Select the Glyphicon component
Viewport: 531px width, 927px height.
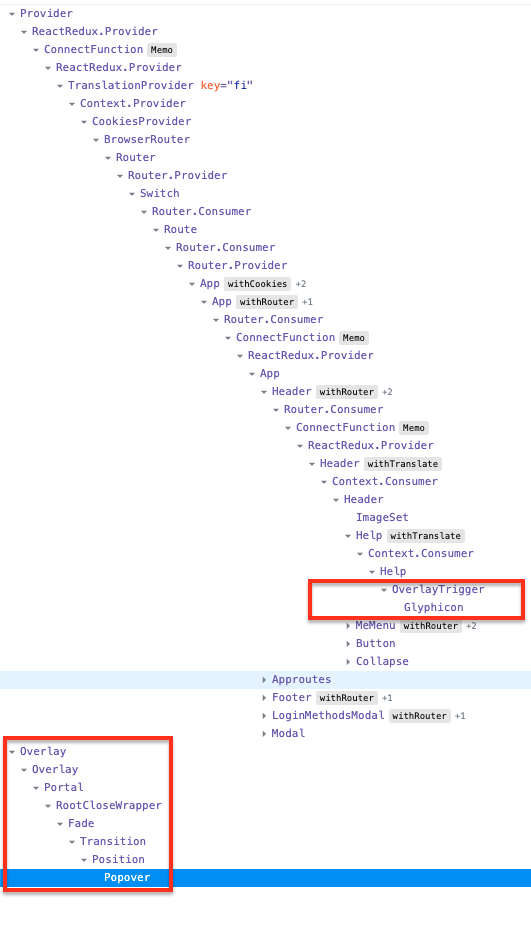[x=433, y=607]
